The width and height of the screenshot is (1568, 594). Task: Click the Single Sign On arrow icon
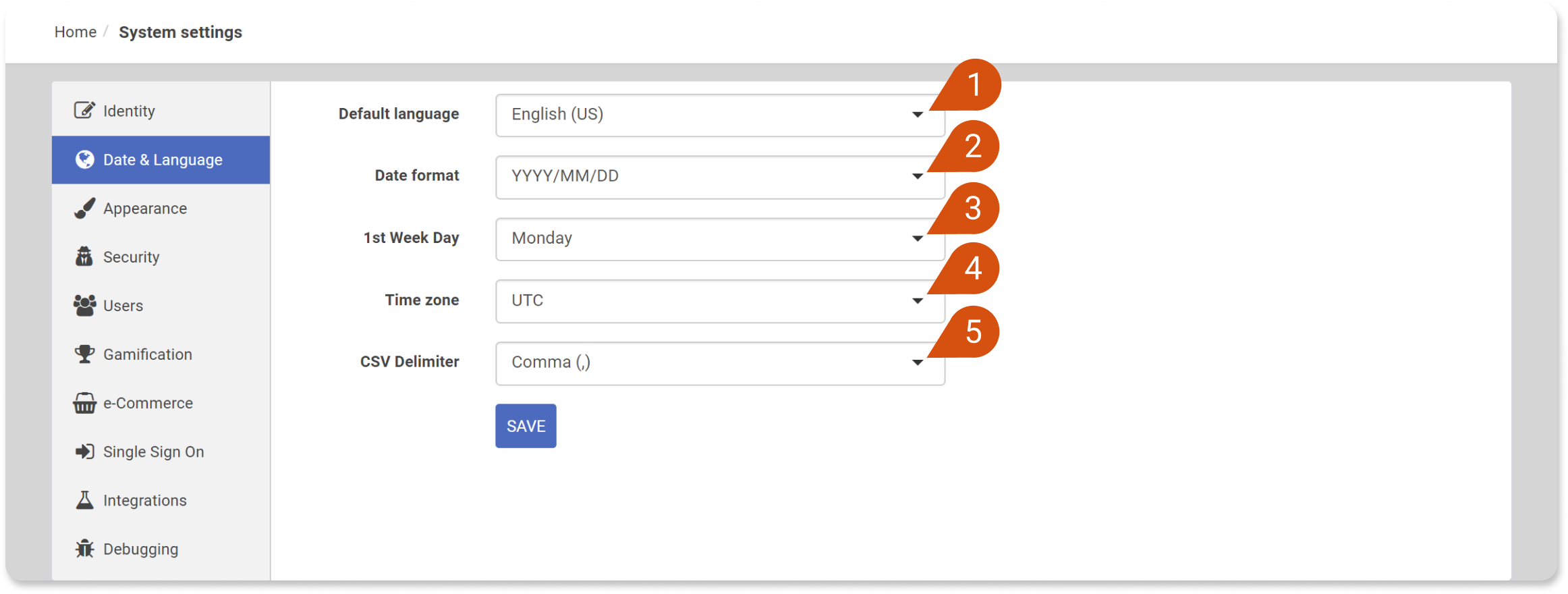coord(84,452)
